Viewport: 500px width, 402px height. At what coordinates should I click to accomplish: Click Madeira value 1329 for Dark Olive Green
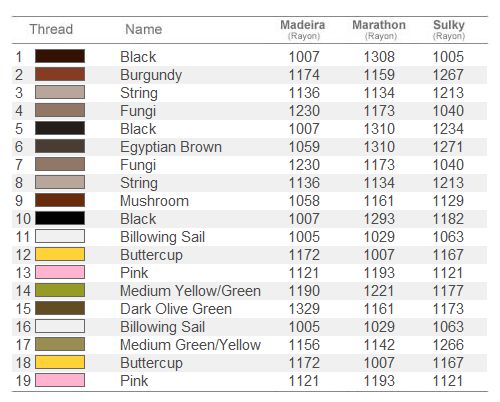[304, 309]
